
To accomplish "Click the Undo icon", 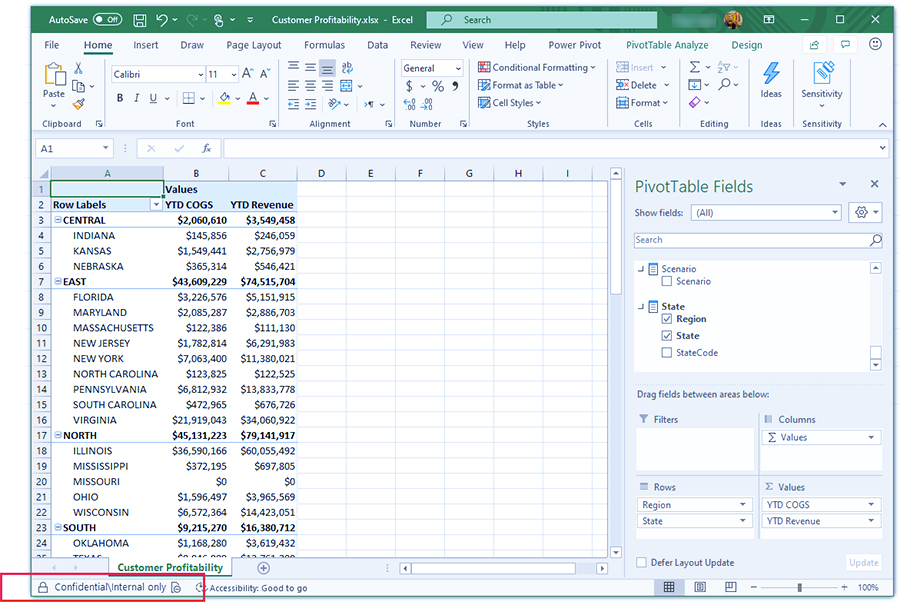I will pos(162,20).
